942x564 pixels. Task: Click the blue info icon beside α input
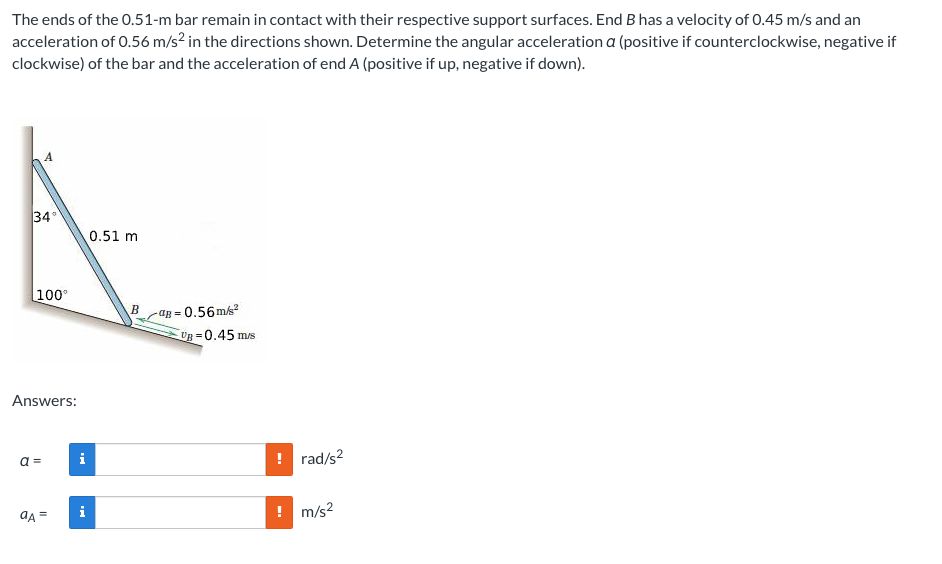pyautogui.click(x=83, y=460)
